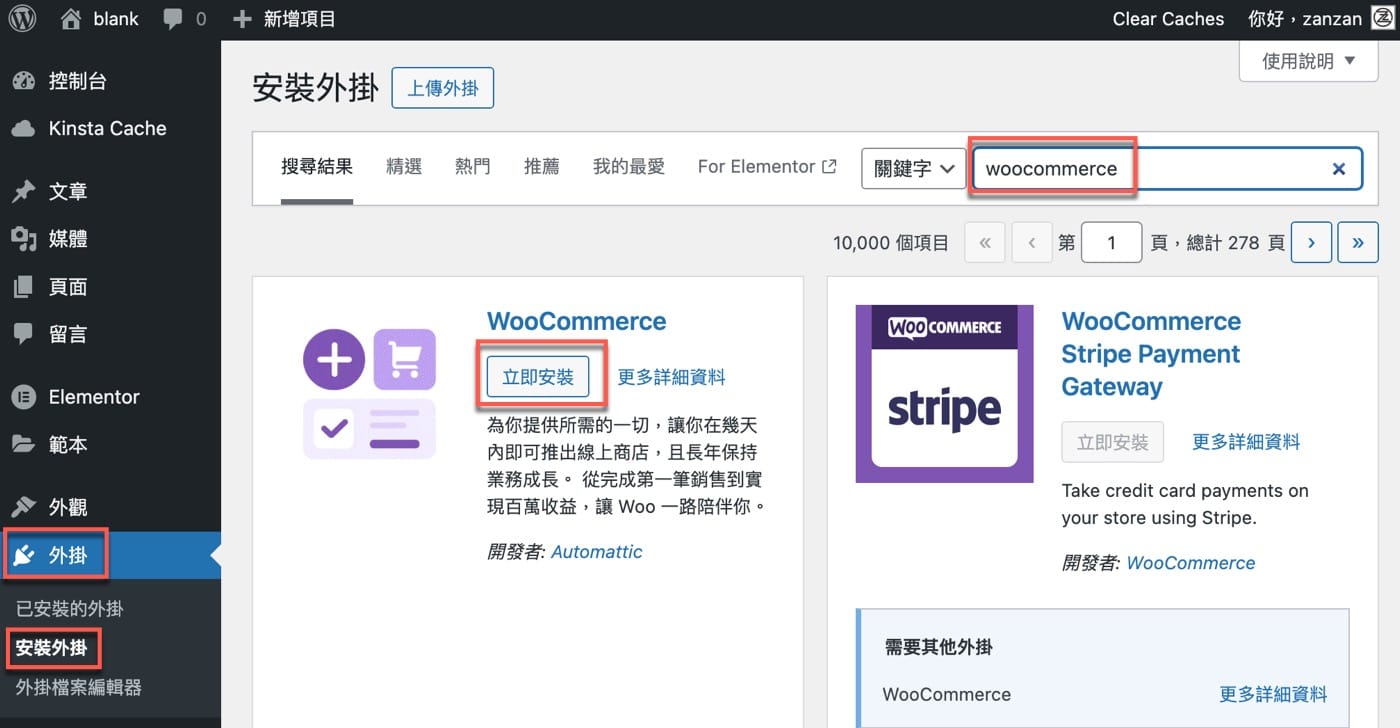Open Stripe Gateway 更多詳細資料 link
Viewport: 1400px width, 728px height.
[1247, 442]
